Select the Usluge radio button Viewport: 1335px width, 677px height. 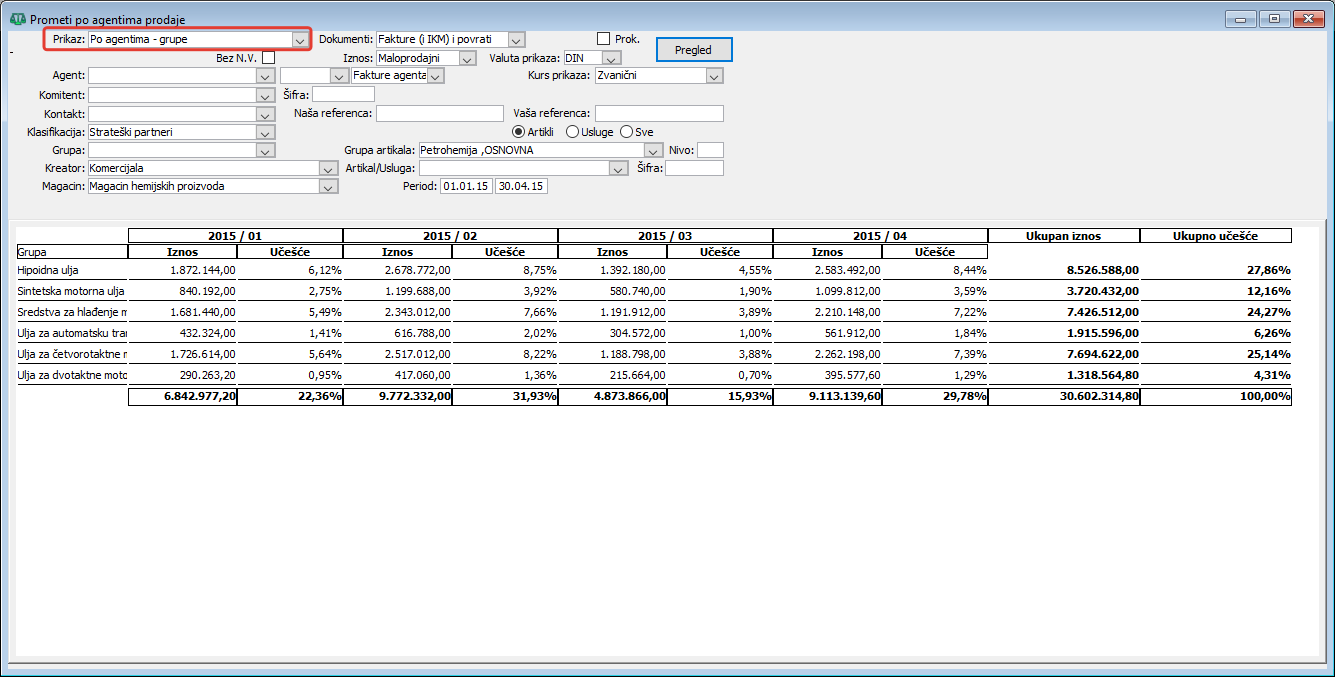[x=572, y=132]
